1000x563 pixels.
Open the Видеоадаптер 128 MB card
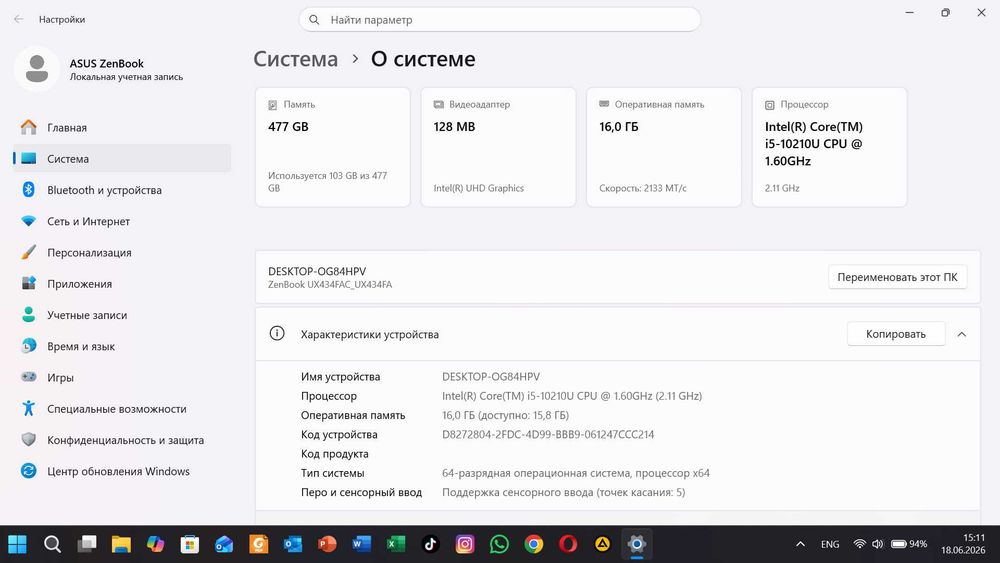click(x=498, y=147)
